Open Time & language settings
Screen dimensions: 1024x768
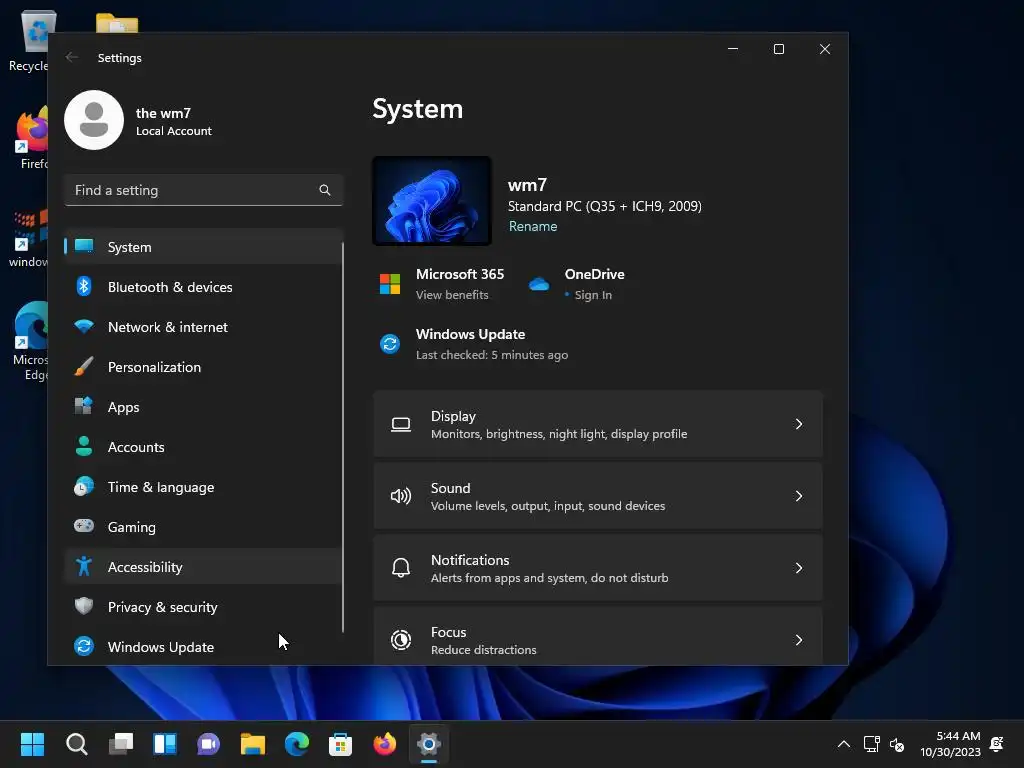203,487
